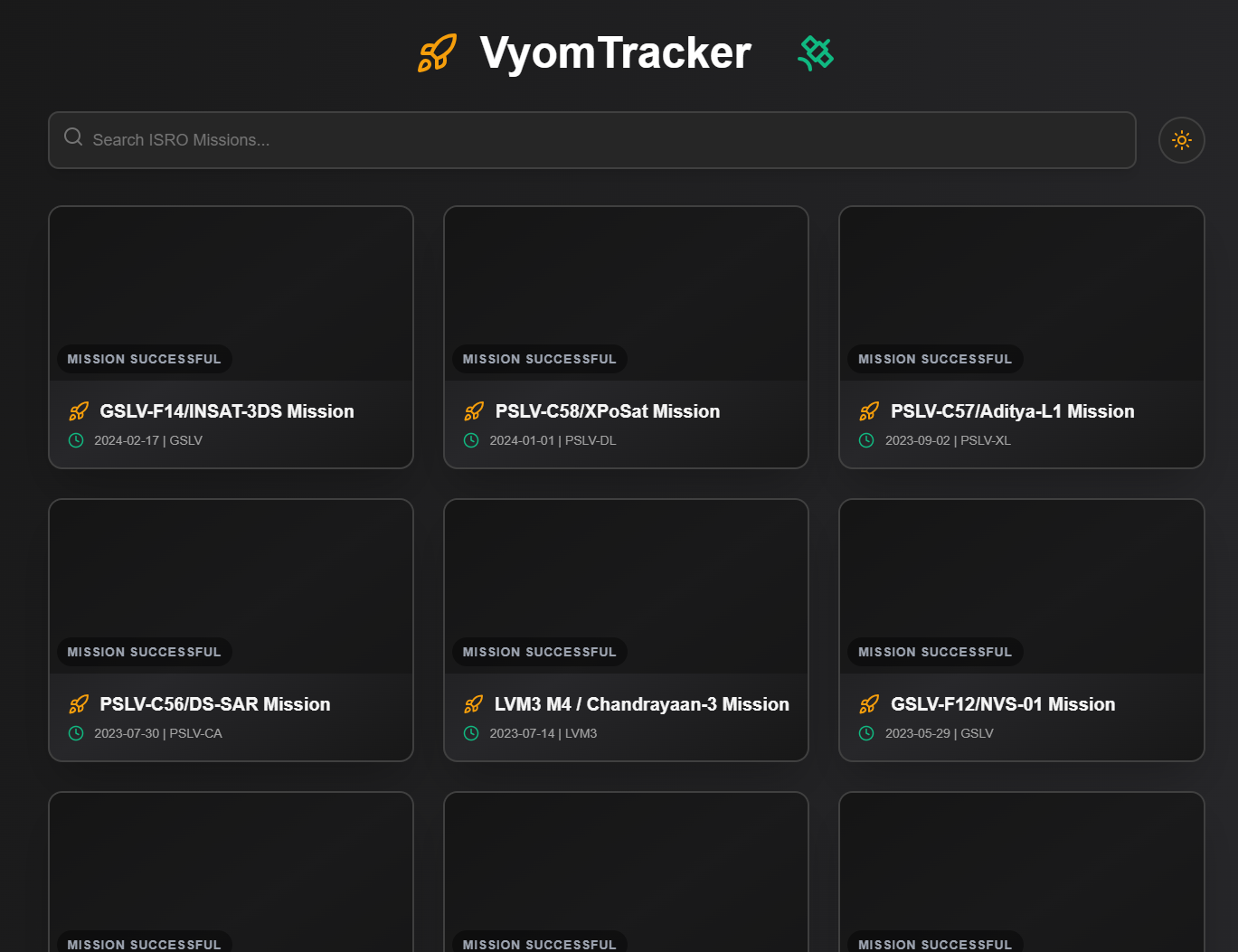Click Mission Successful badge on Chandrayaan-3 card
Screen dimensions: 1238x952
[x=540, y=652]
